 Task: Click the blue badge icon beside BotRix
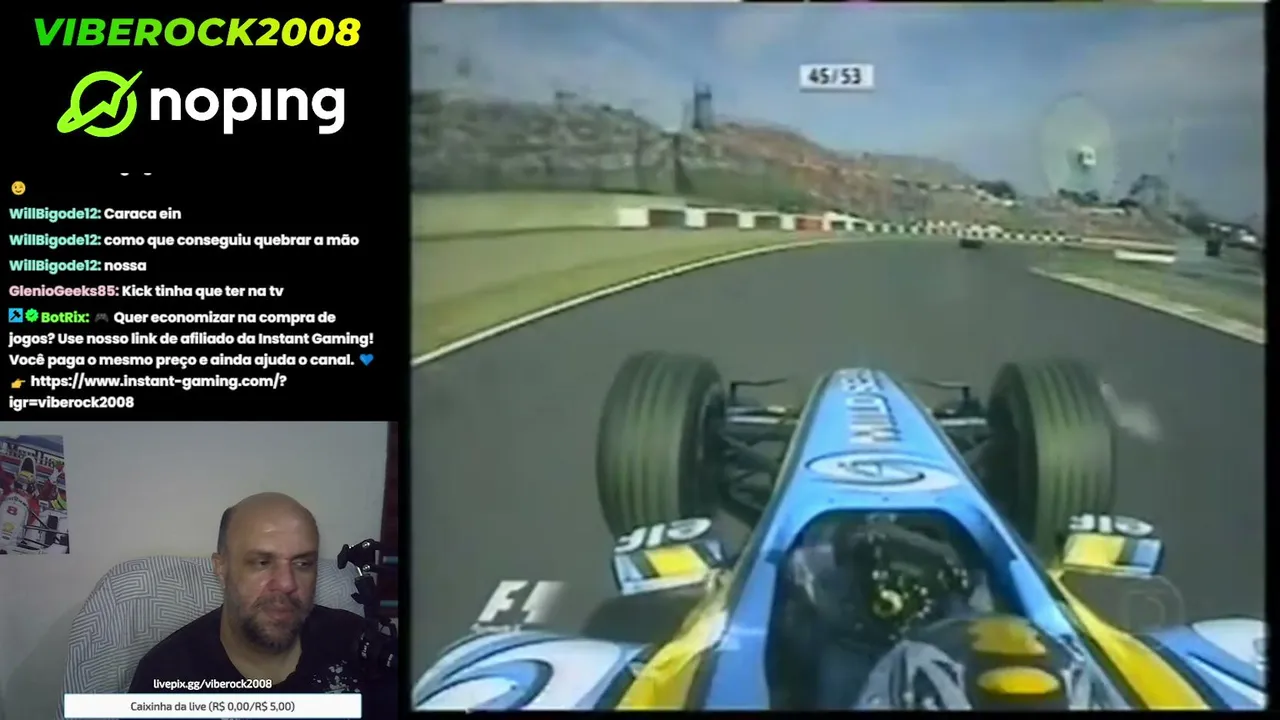(x=15, y=317)
